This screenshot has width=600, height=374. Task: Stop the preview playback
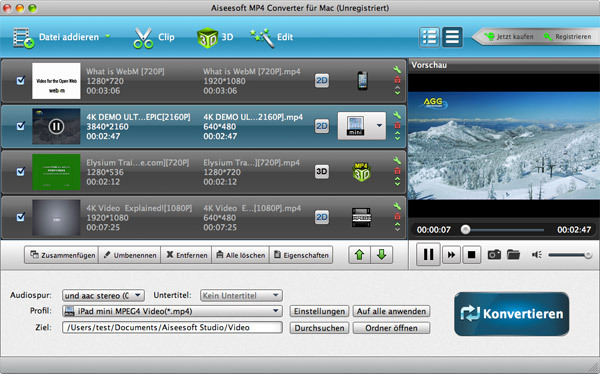click(x=471, y=255)
